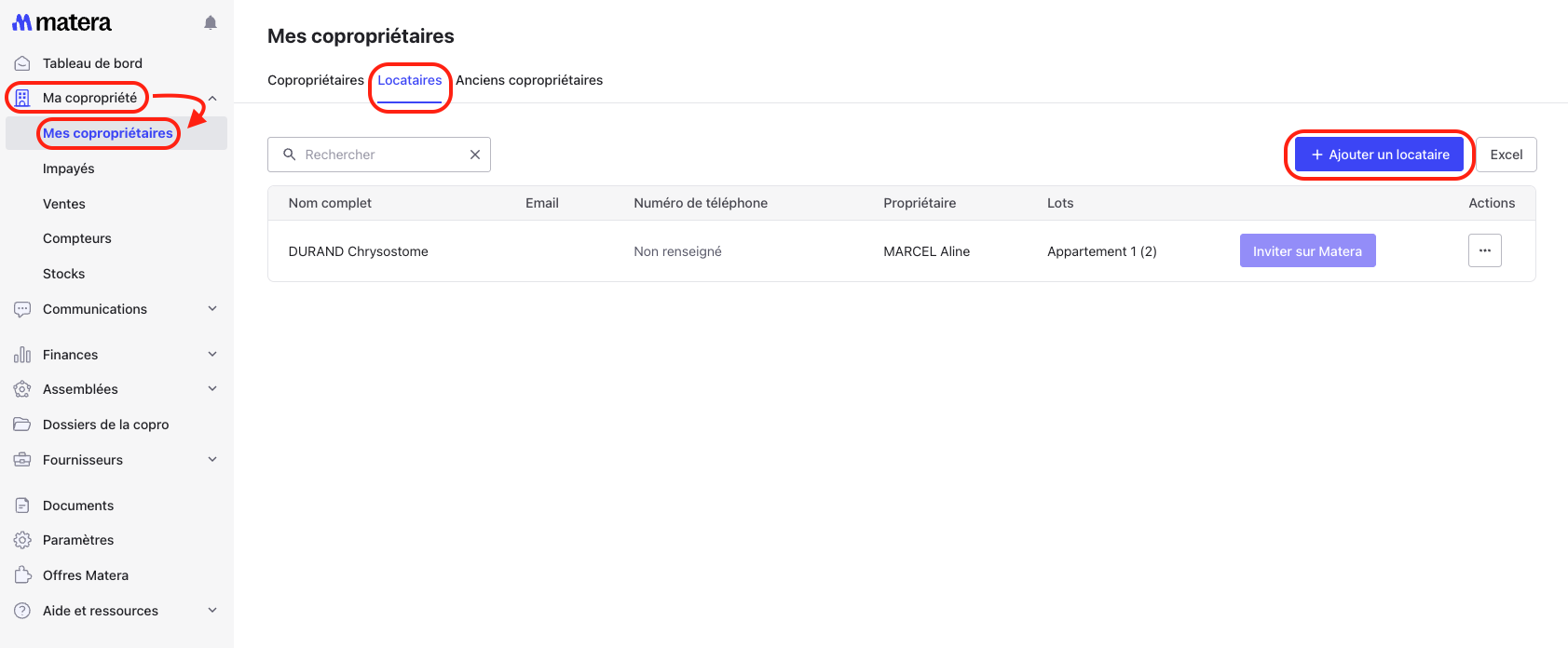Collapse the Ma copropriété section chevron
The width and height of the screenshot is (1568, 648).
click(212, 98)
